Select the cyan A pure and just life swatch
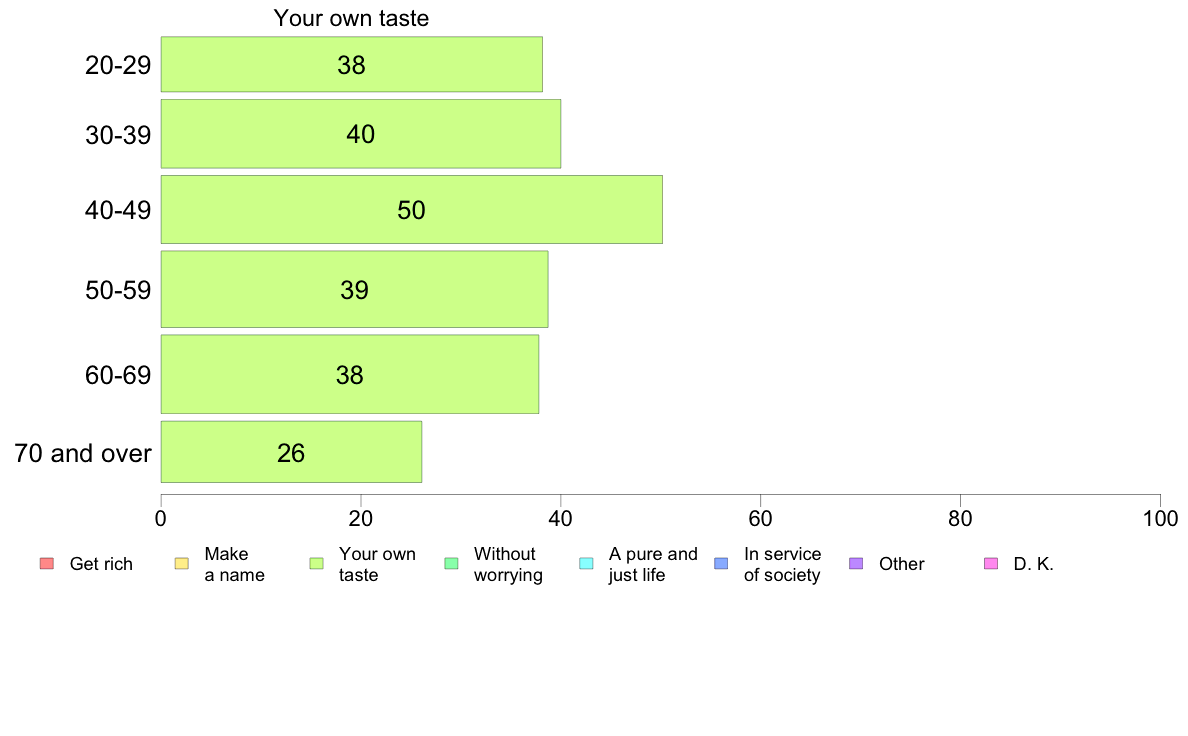Viewport: 1188px width, 736px height. tap(586, 563)
